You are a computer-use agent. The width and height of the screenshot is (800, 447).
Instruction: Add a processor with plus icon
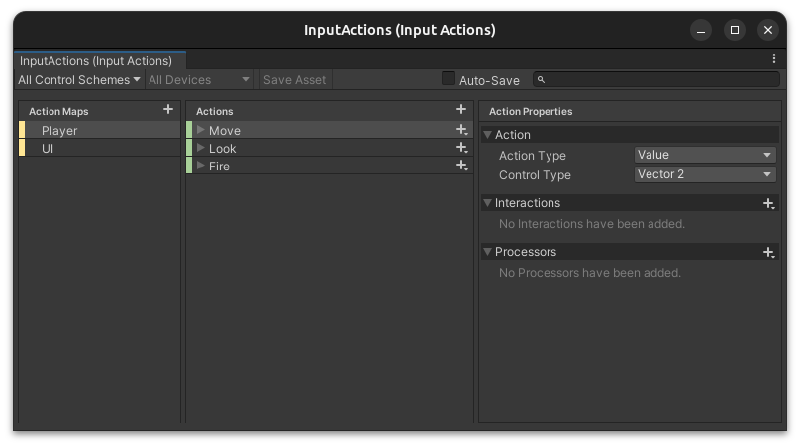click(x=769, y=253)
